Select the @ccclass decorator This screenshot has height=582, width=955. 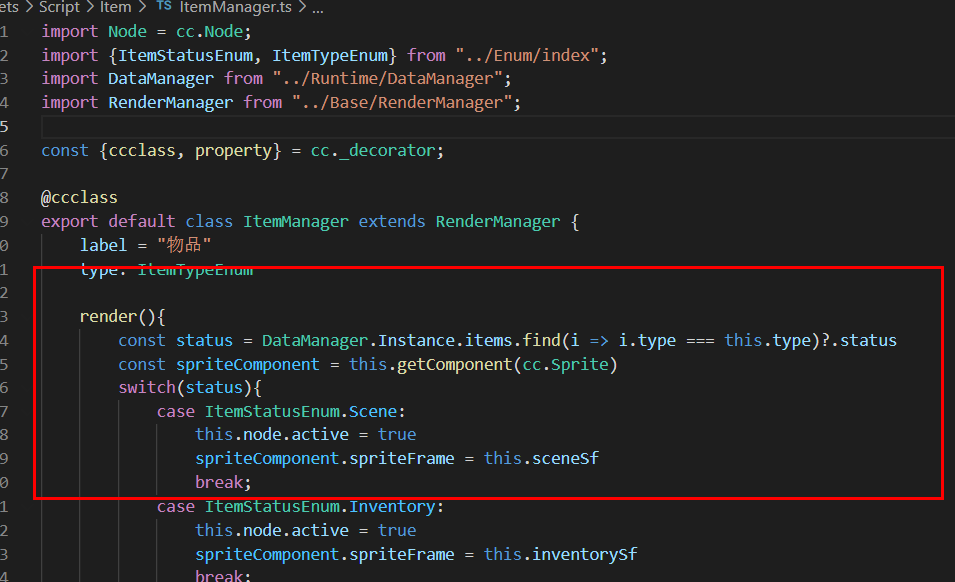79,198
